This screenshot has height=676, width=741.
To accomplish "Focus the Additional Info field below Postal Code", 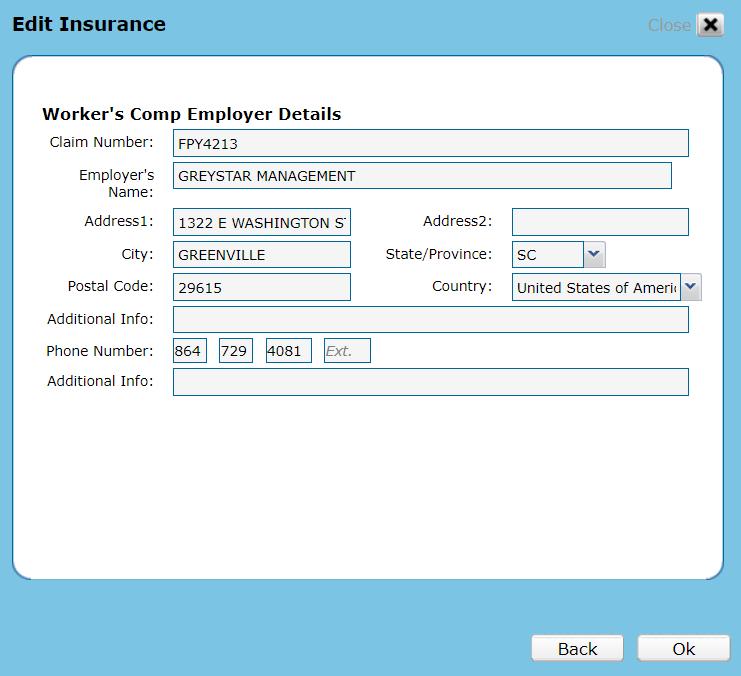I will [430, 319].
